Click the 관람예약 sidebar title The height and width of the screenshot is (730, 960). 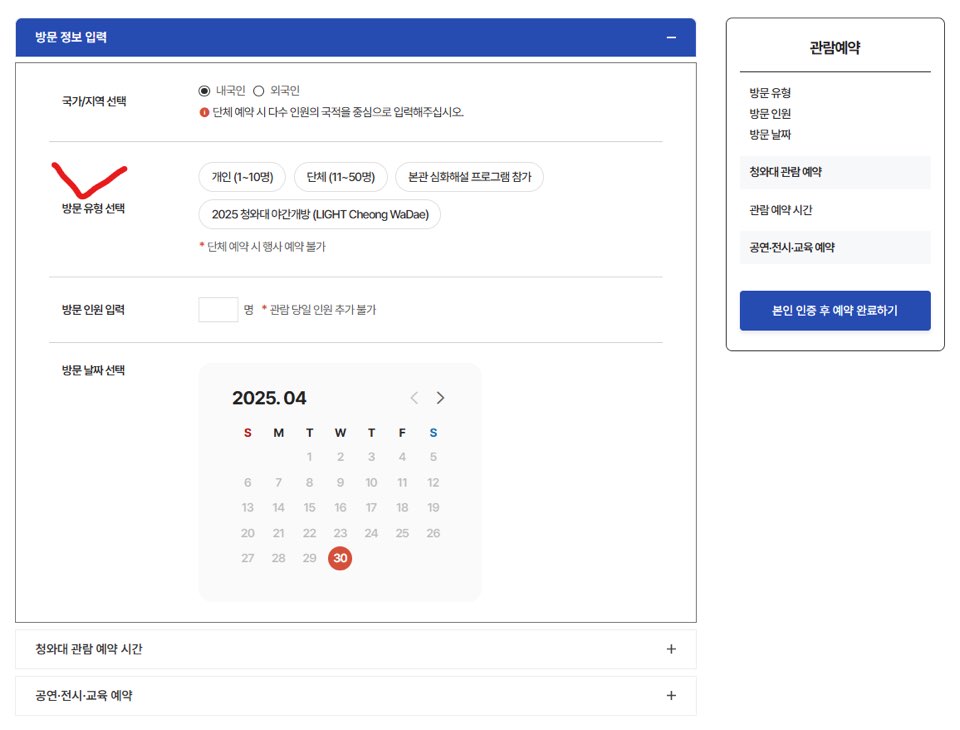(834, 47)
